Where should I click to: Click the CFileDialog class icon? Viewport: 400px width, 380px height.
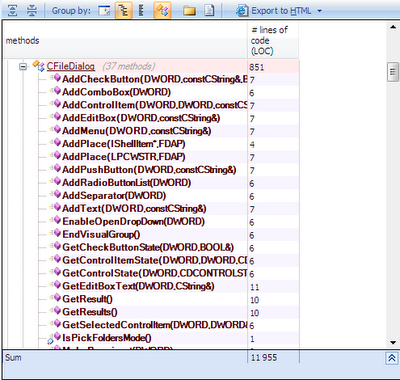[38, 66]
